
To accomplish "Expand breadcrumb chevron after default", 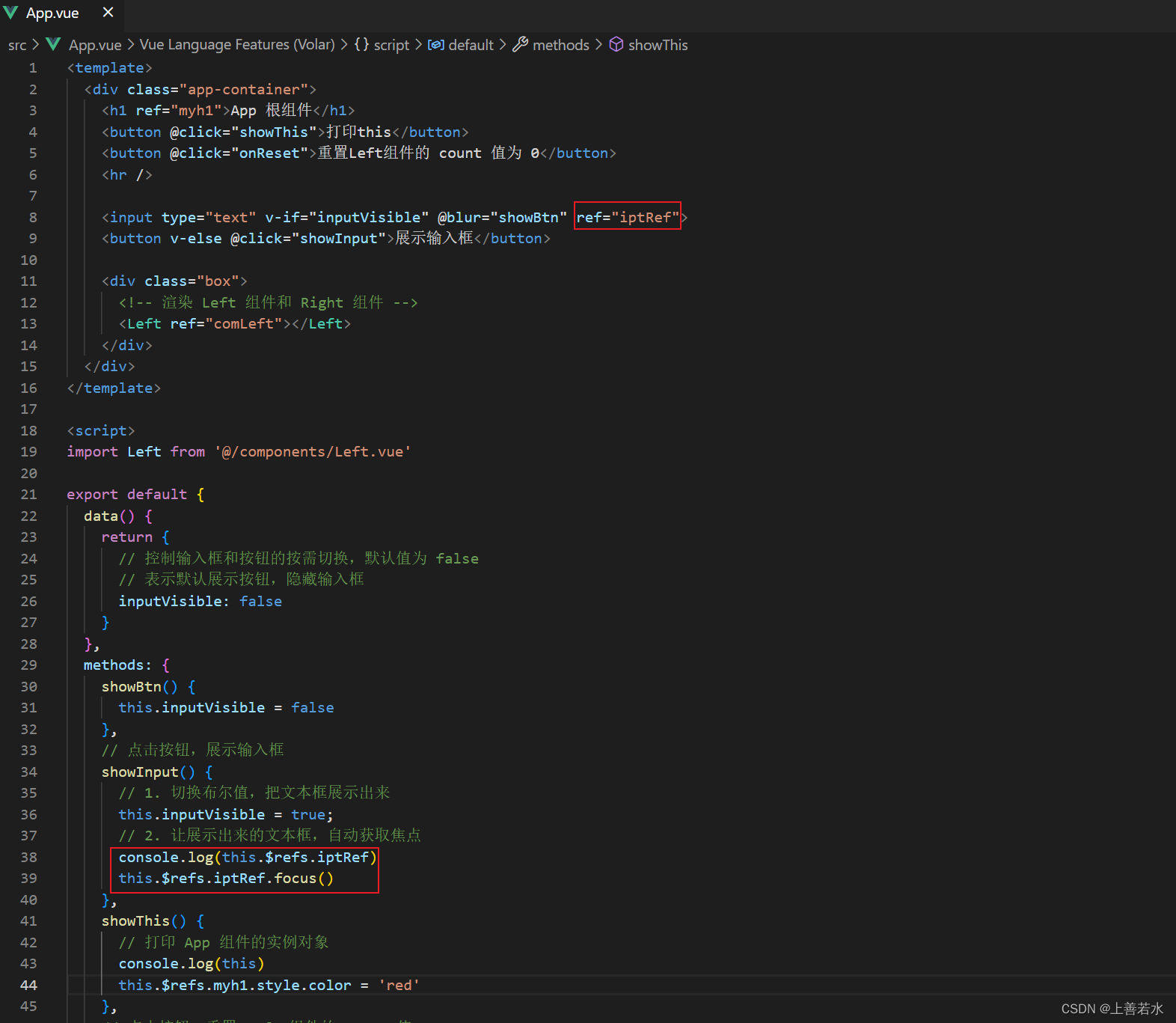I will [503, 45].
